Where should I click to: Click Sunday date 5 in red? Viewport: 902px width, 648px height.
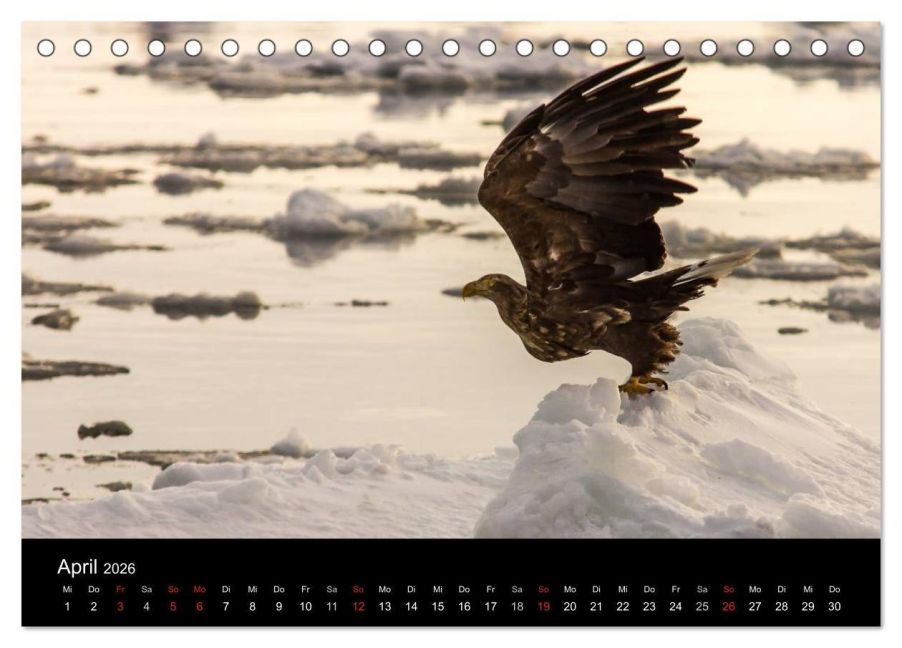tap(173, 607)
